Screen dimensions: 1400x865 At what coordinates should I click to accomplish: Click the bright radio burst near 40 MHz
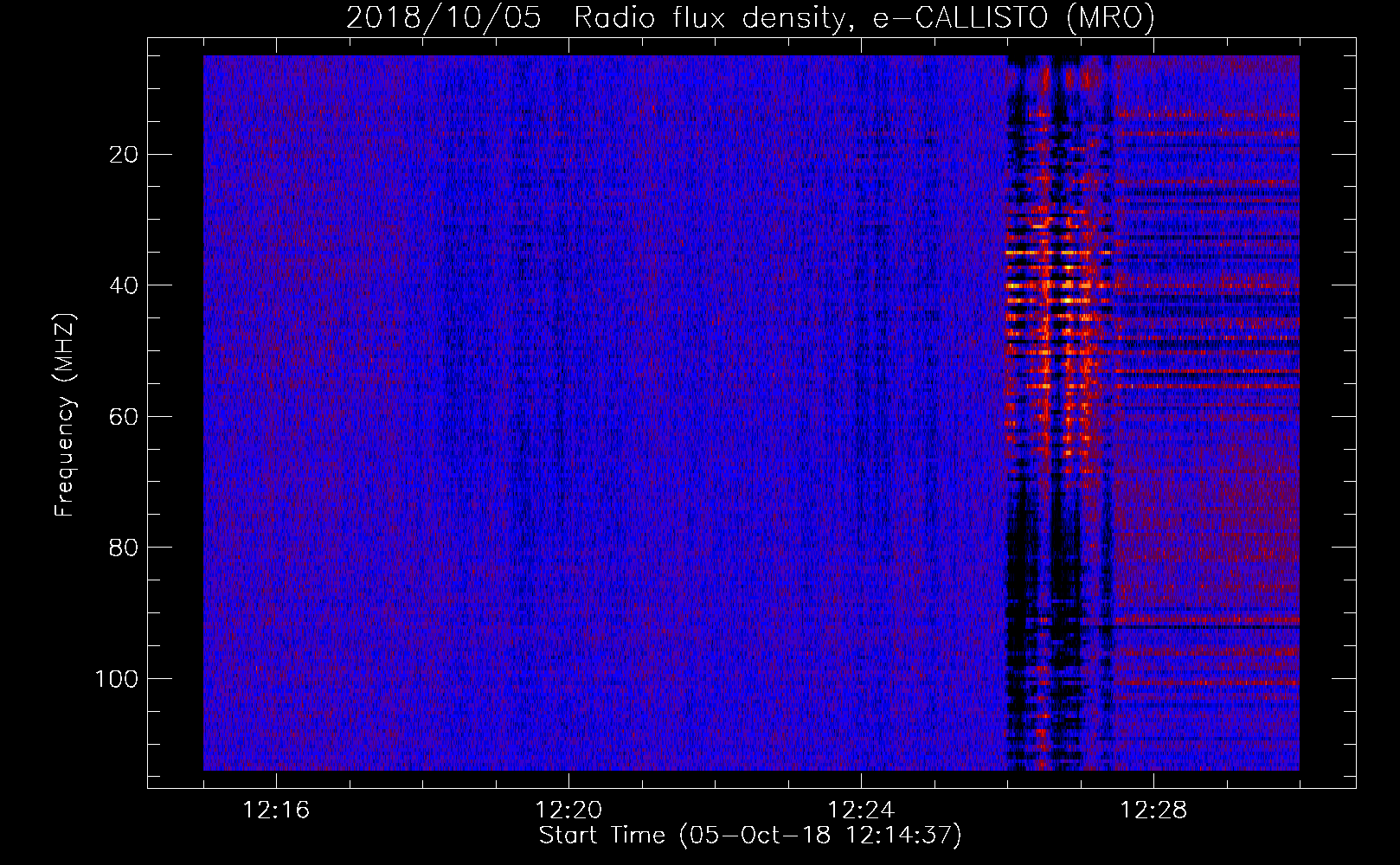(x=1057, y=285)
